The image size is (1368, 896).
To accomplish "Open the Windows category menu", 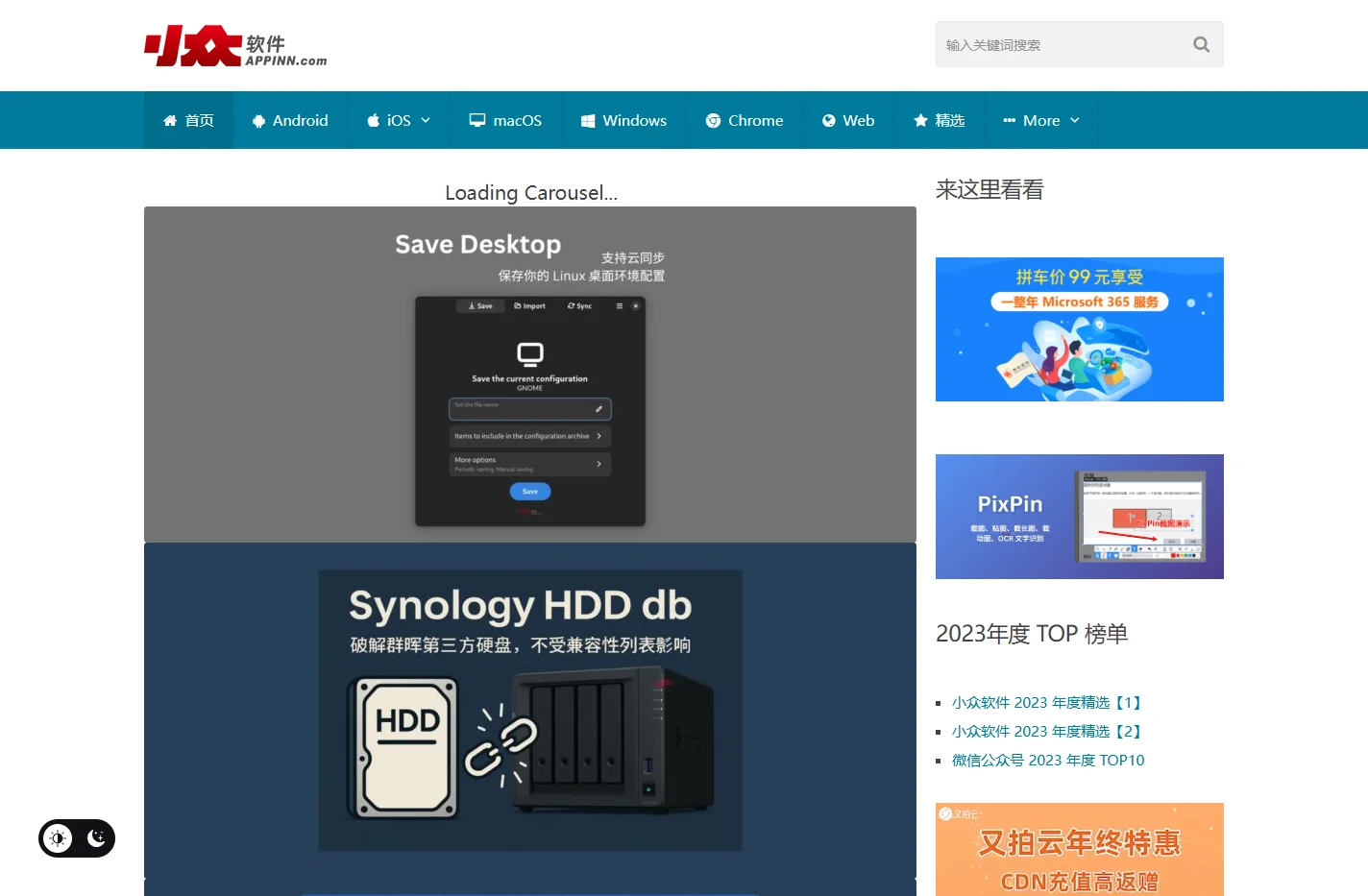I will (x=623, y=120).
